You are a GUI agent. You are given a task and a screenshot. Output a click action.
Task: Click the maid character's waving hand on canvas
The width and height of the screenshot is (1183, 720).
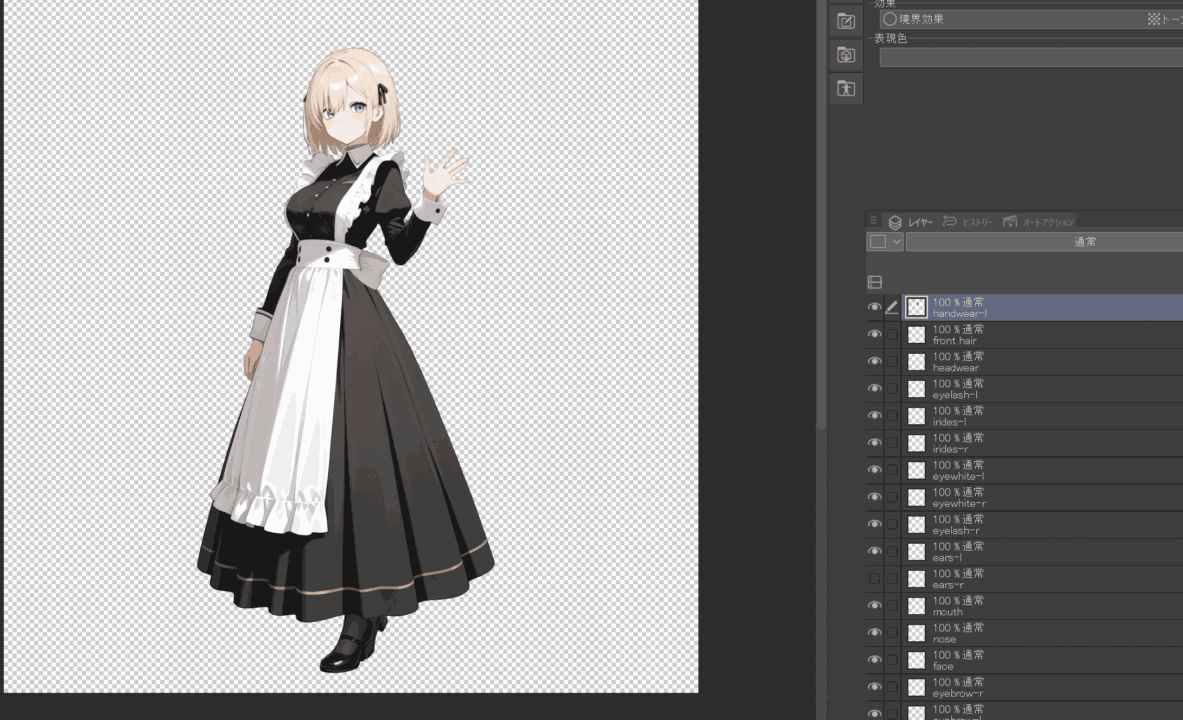[x=444, y=174]
